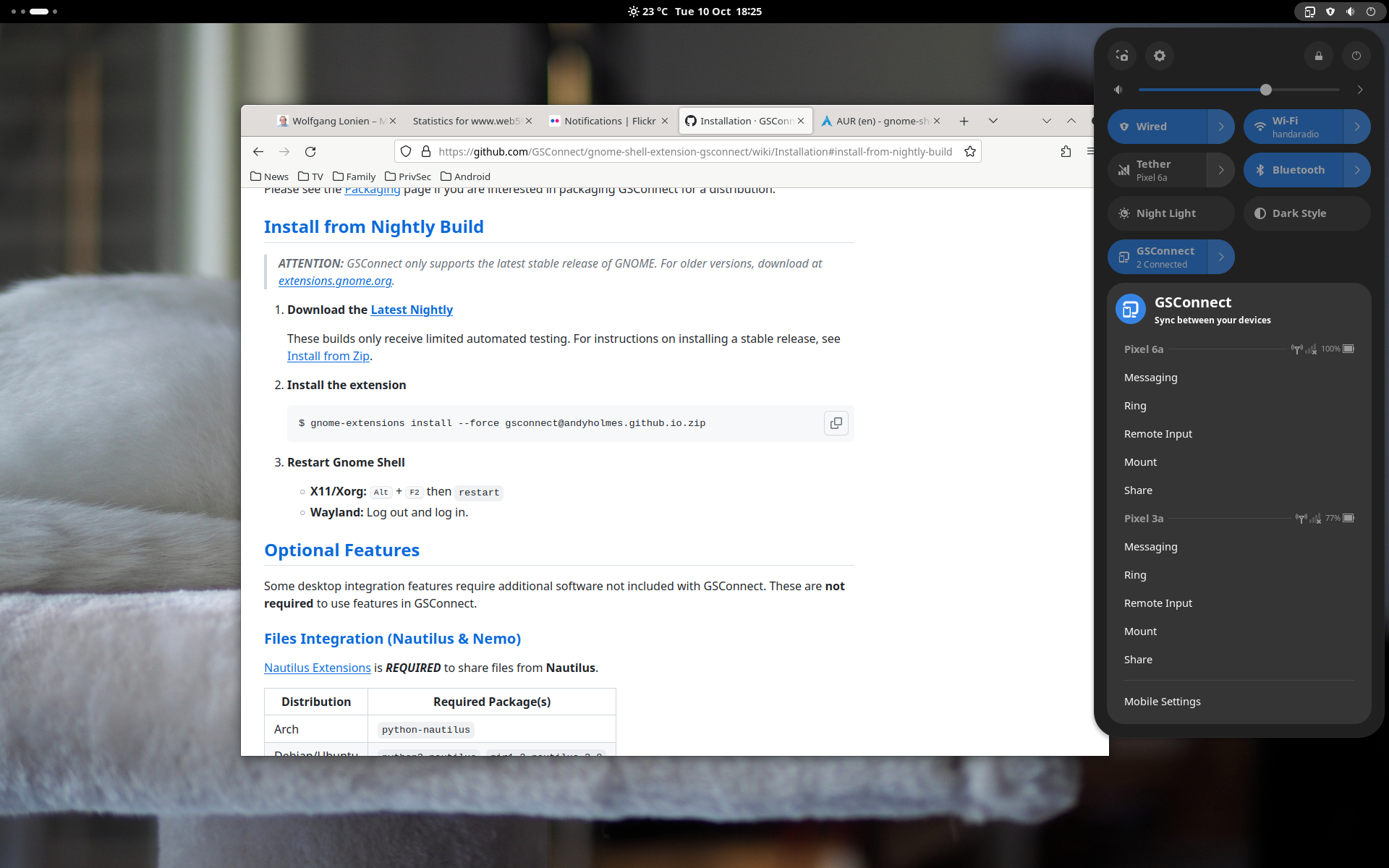This screenshot has width=1389, height=868.
Task: Click the Pixel 6a device header
Action: pos(1239,349)
